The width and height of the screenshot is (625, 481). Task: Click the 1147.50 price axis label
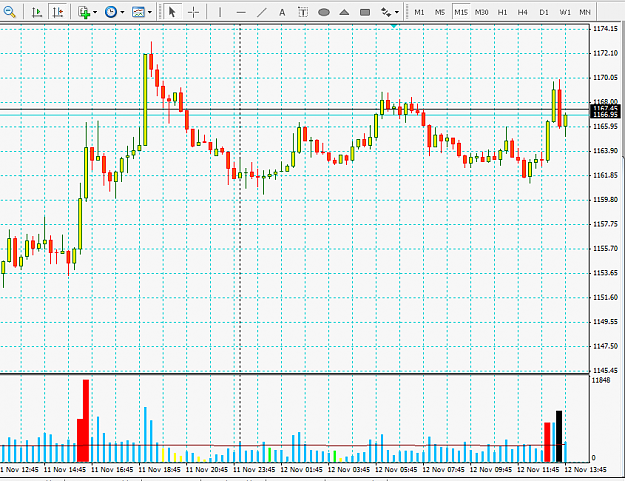(x=605, y=346)
